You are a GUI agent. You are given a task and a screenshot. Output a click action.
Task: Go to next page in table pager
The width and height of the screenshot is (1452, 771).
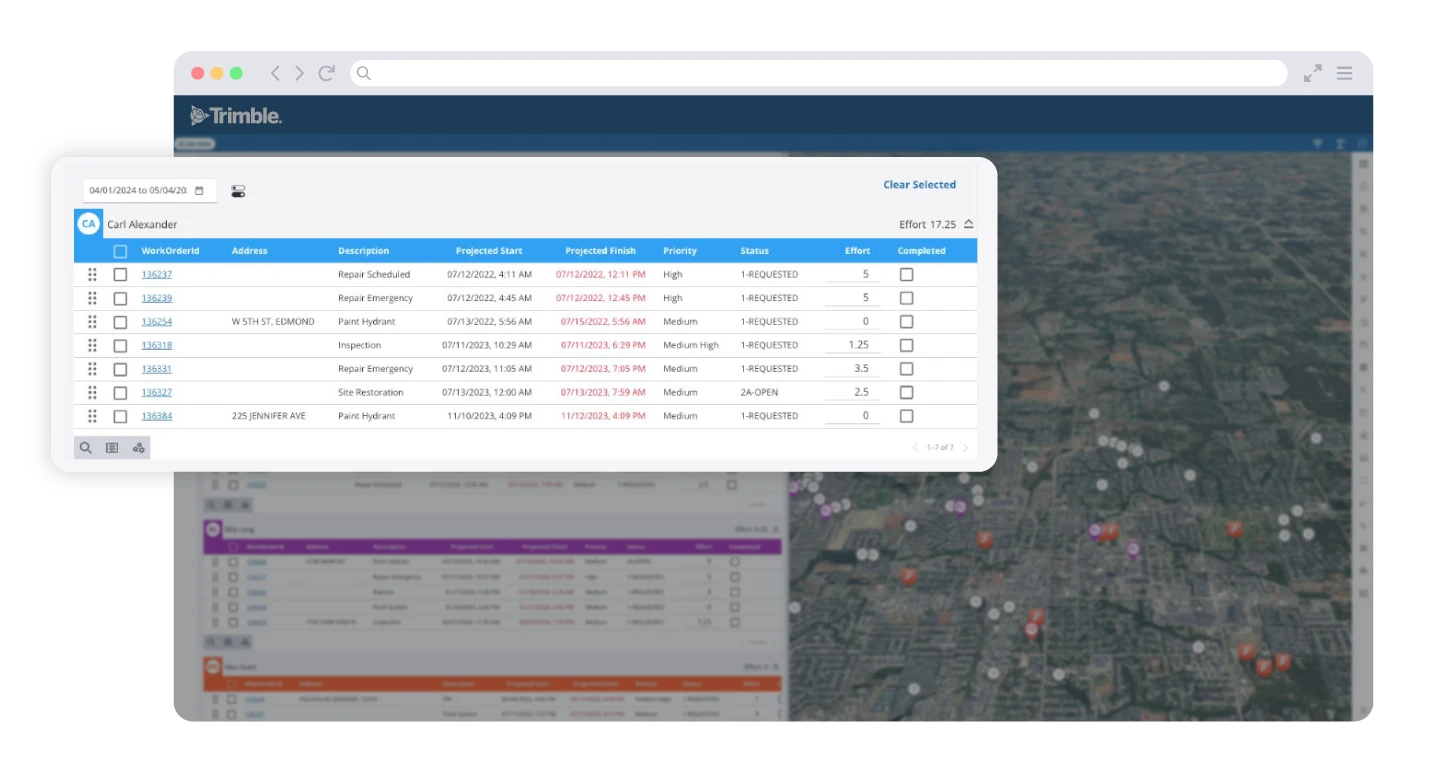965,448
